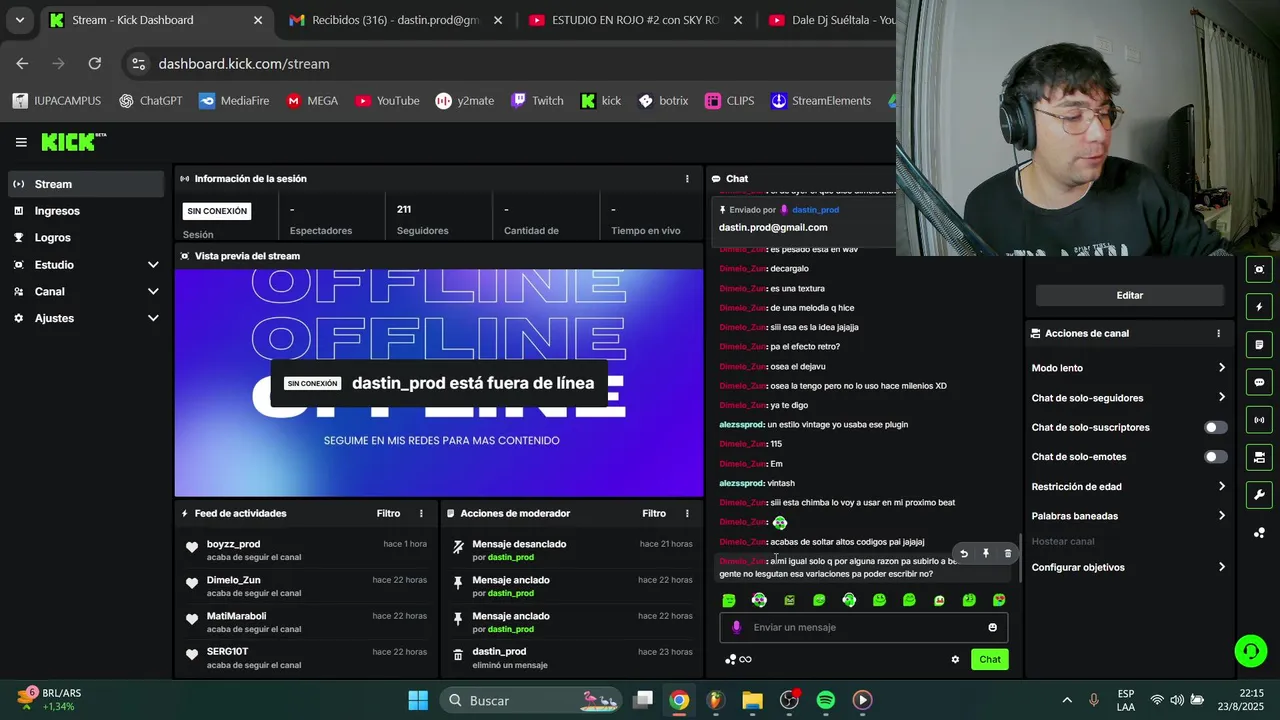Open three-dot menu of Acciones de canal
This screenshot has height=720, width=1280.
tap(1218, 334)
